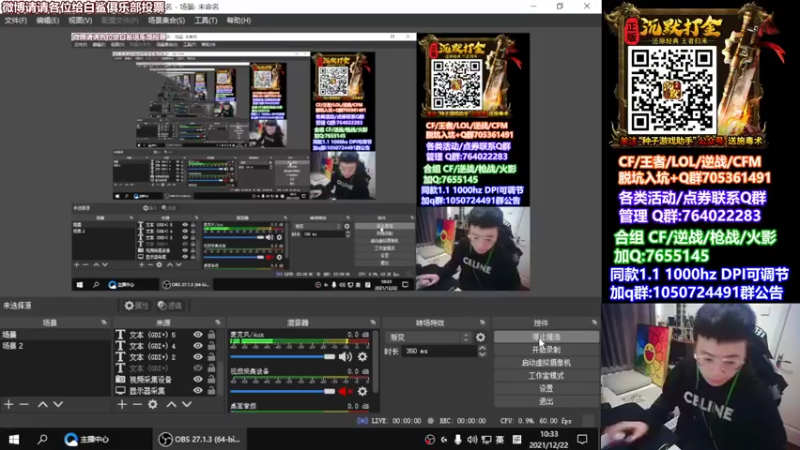The image size is (800, 450).
Task: Hide 显示器采集 using eye icon
Action: 198,391
